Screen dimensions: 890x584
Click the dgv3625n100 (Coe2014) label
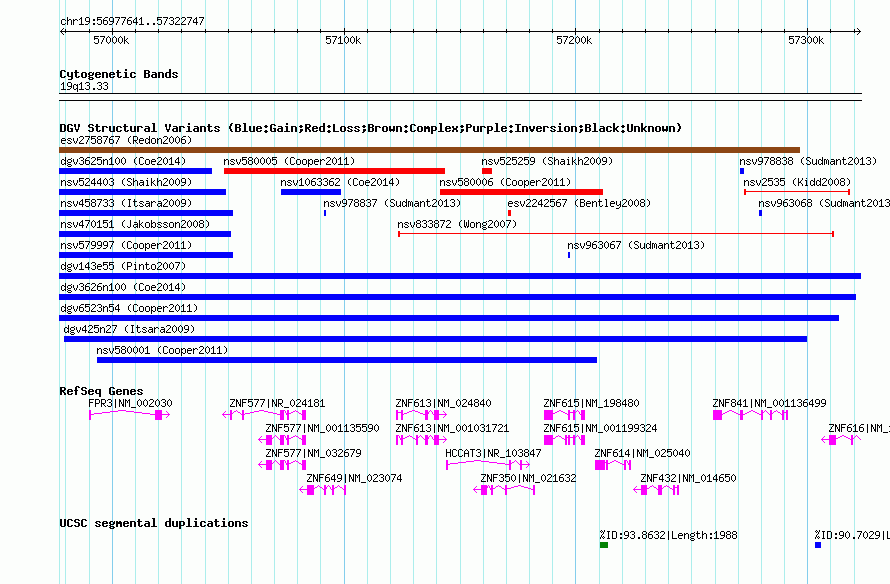(x=123, y=161)
